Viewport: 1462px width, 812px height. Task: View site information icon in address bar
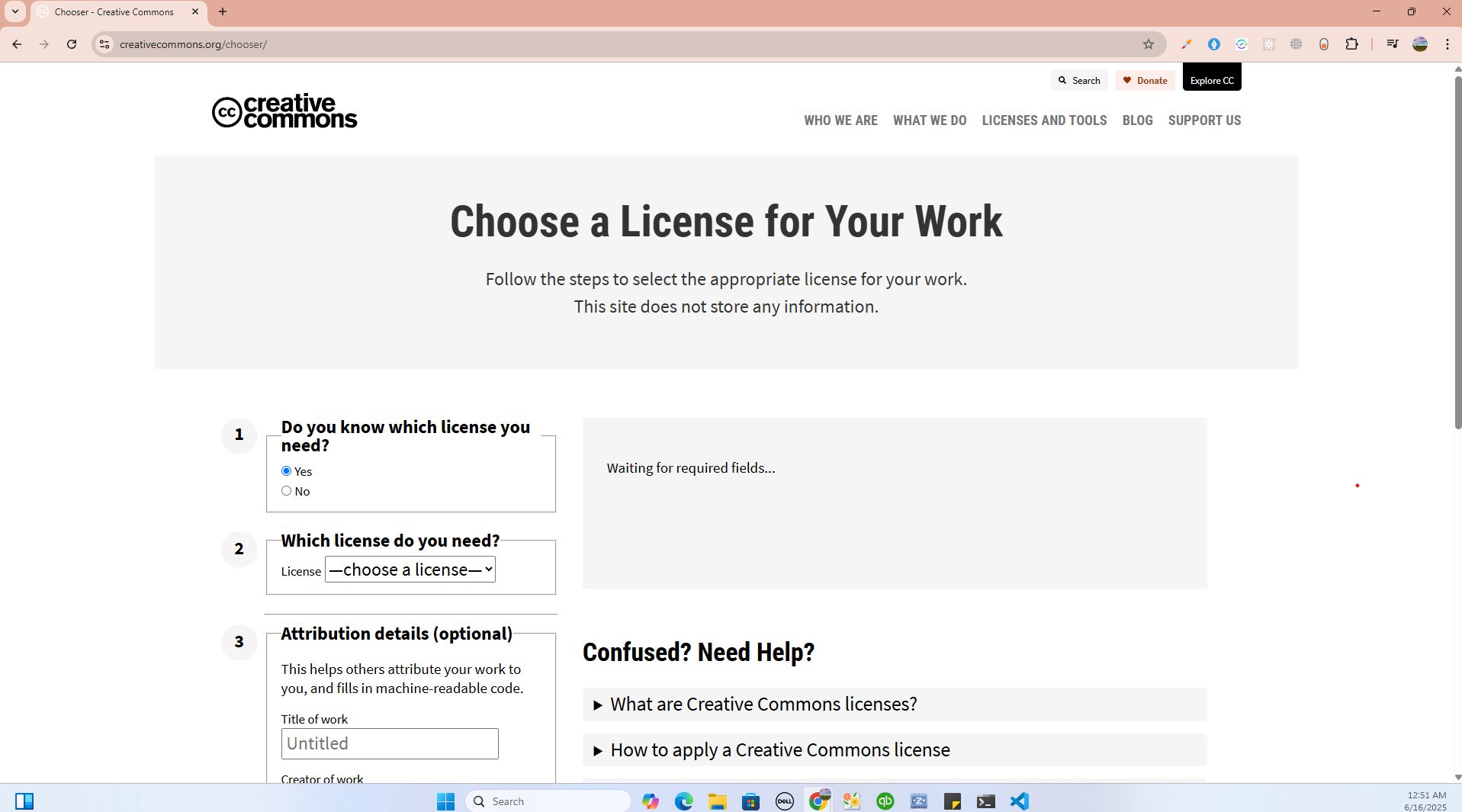[105, 44]
